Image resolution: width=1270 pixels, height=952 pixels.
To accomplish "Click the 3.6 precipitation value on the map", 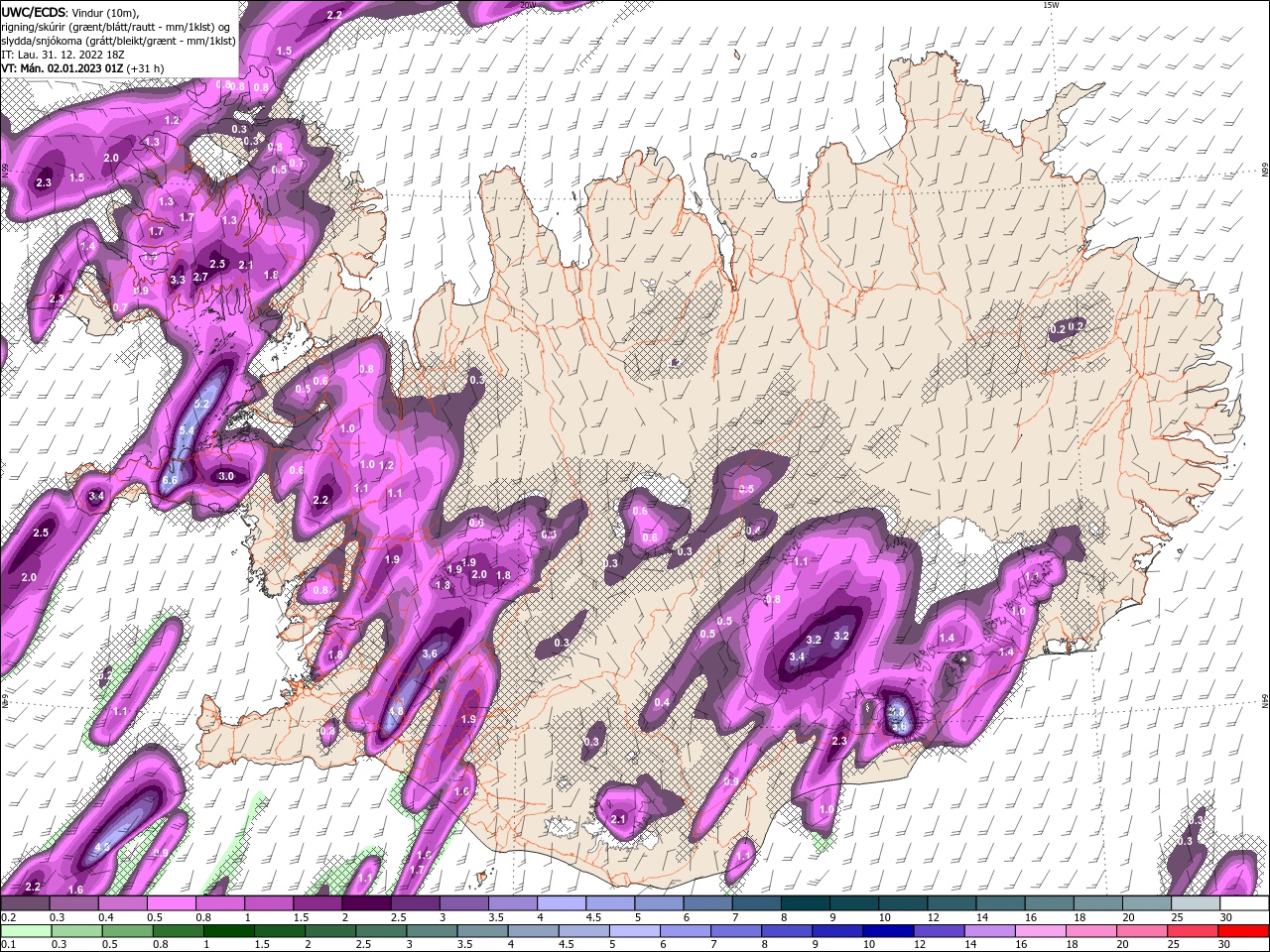I will pyautogui.click(x=430, y=654).
